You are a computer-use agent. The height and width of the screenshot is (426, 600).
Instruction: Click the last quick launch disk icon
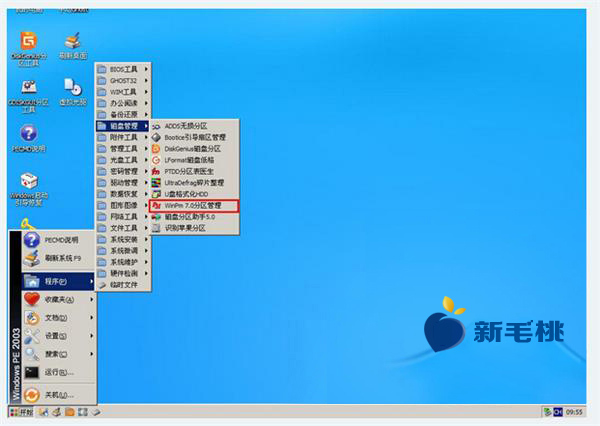(x=96, y=412)
